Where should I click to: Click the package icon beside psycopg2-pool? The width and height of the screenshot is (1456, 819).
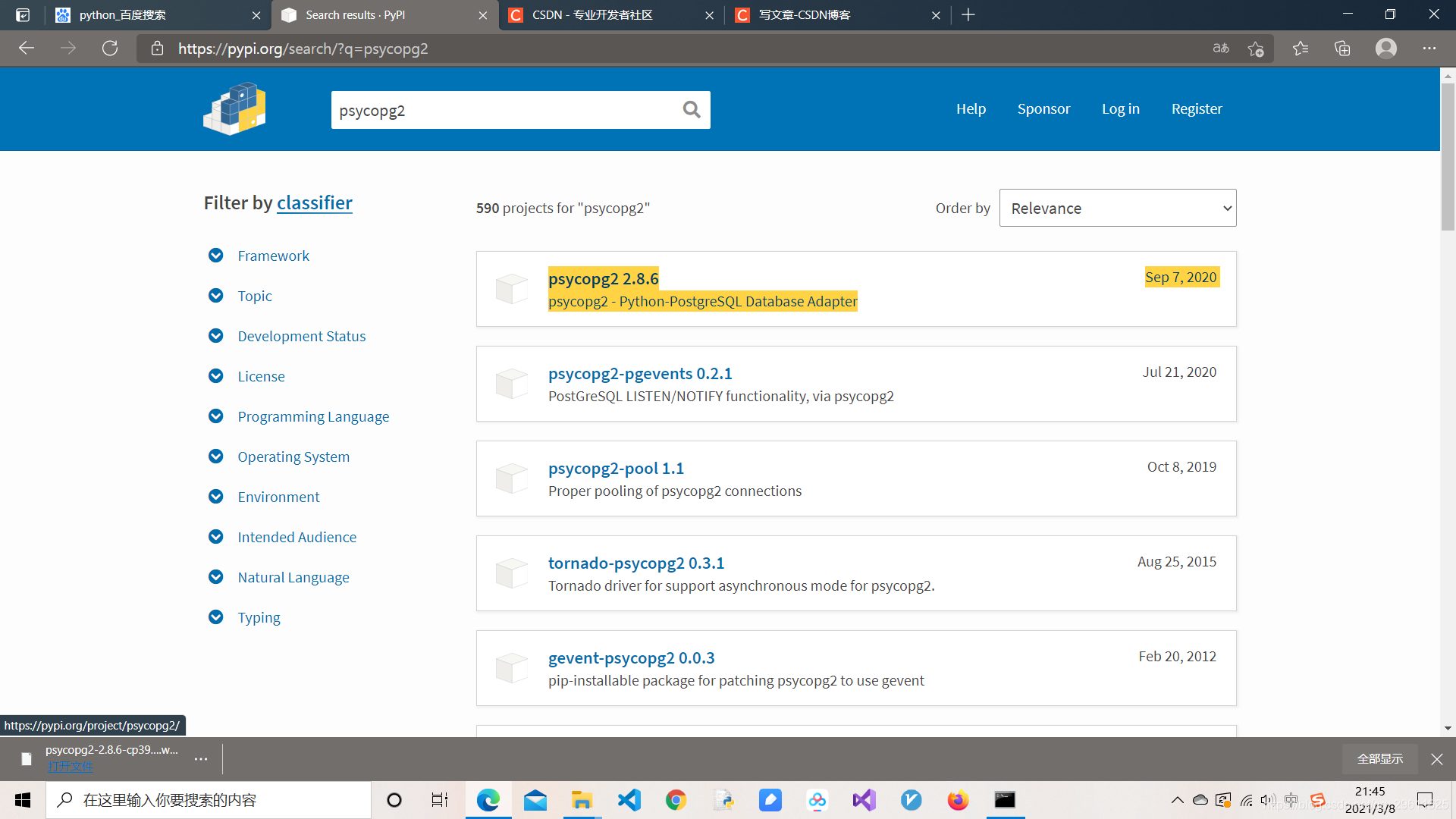(511, 479)
